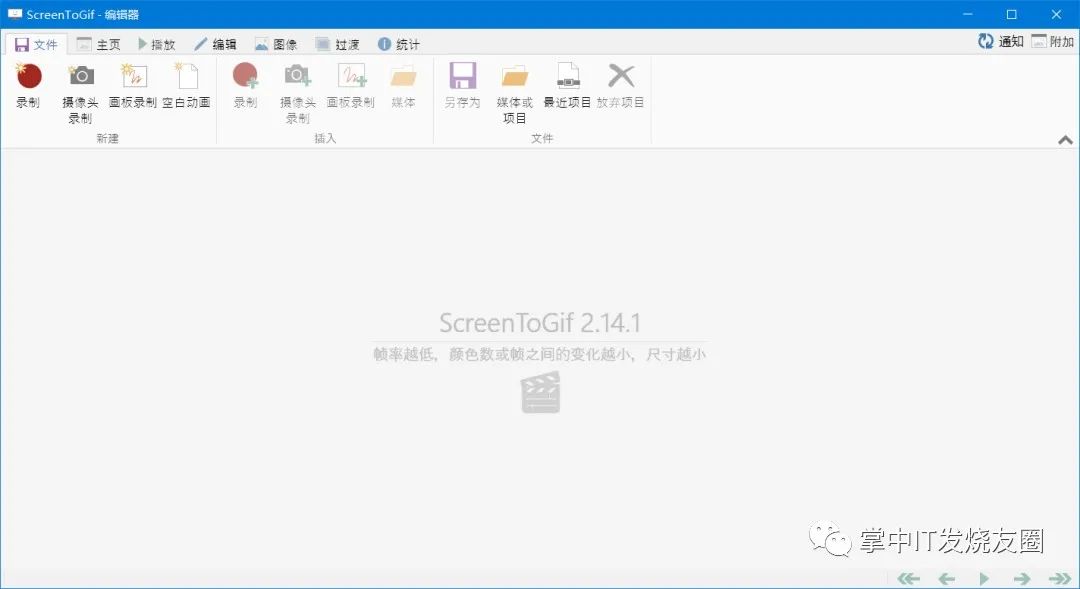Select the 图像 tab

[276, 45]
